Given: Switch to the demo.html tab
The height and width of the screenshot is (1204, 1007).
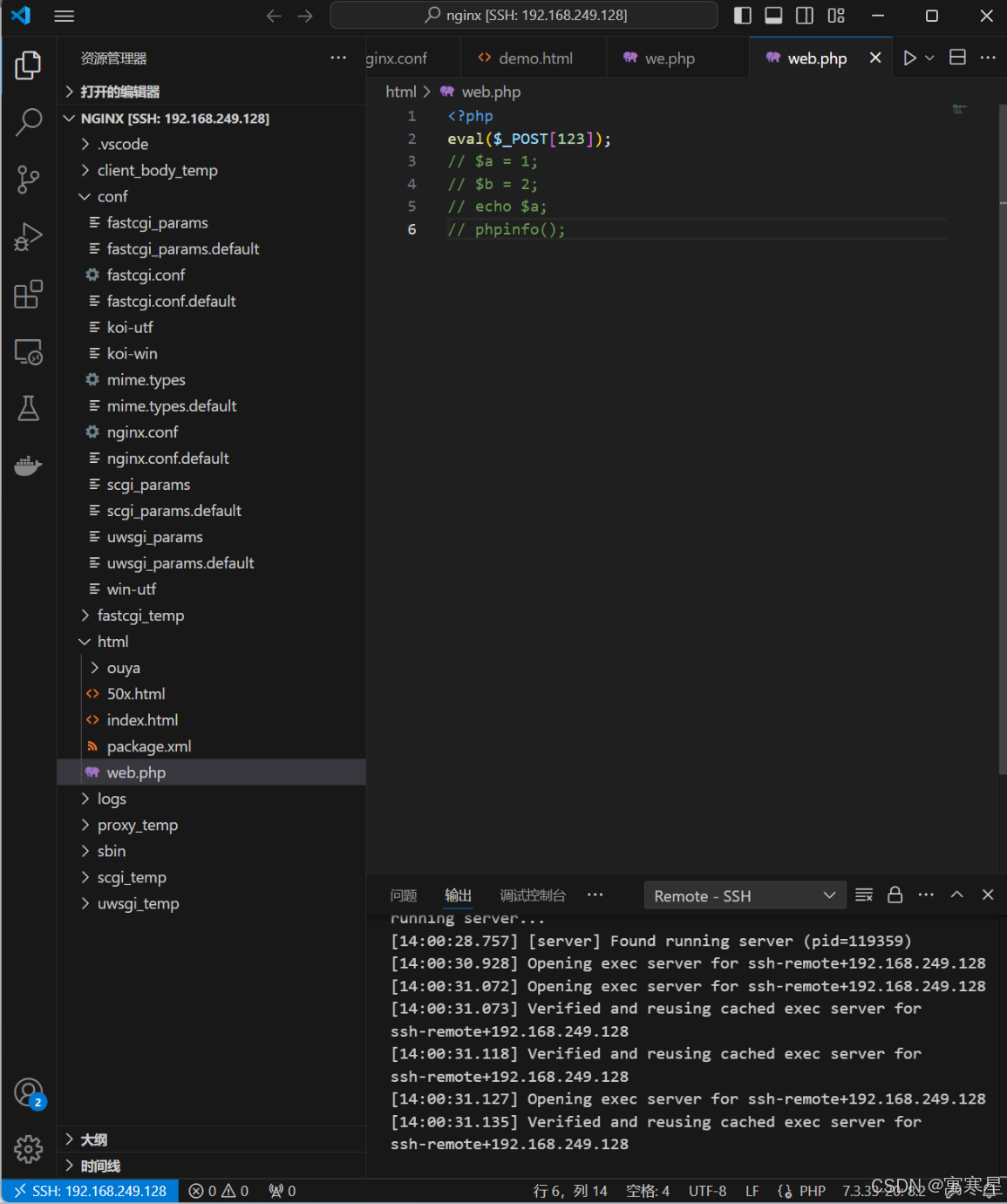Looking at the screenshot, I should pos(534,58).
